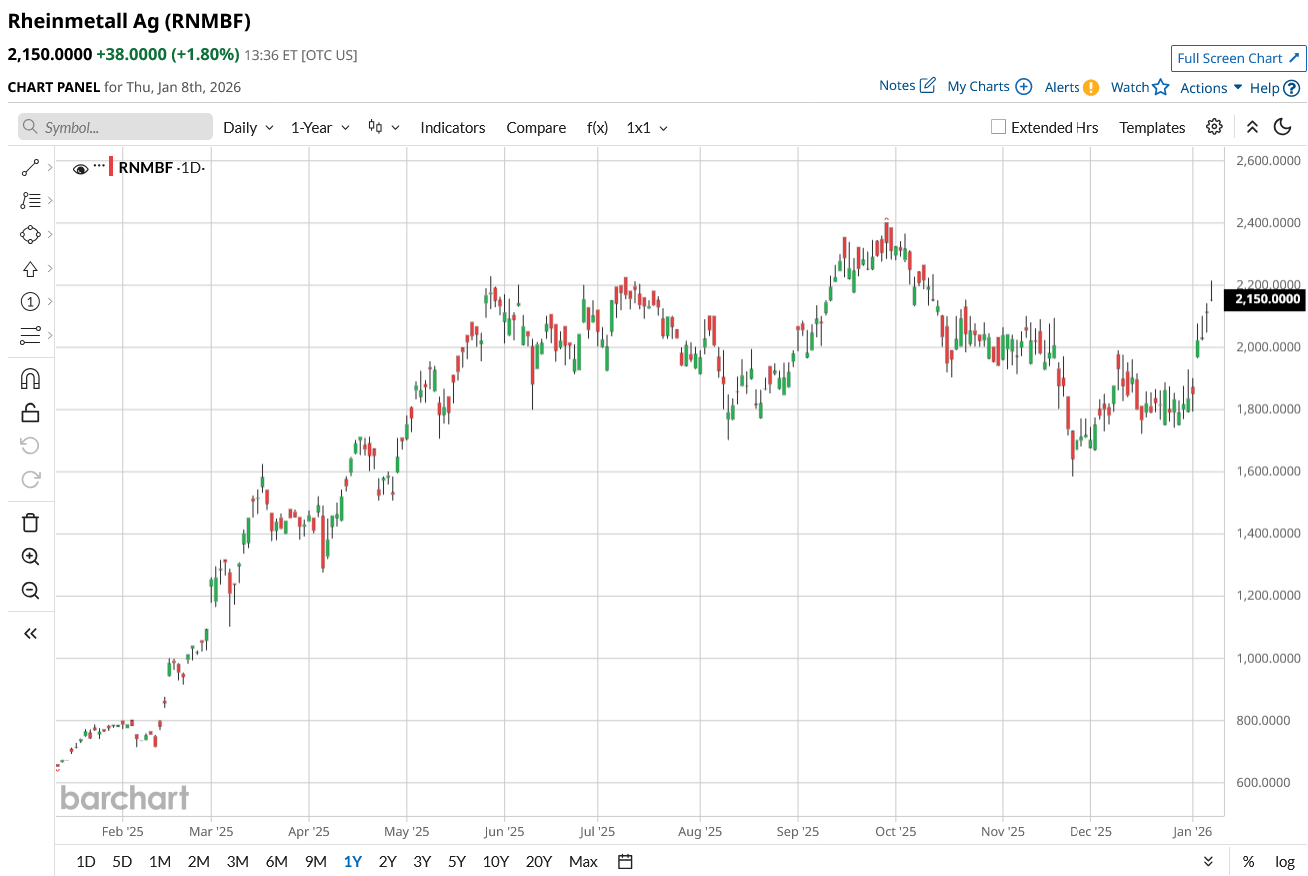Open chart settings gear icon
The width and height of the screenshot is (1308, 876).
point(1214,127)
